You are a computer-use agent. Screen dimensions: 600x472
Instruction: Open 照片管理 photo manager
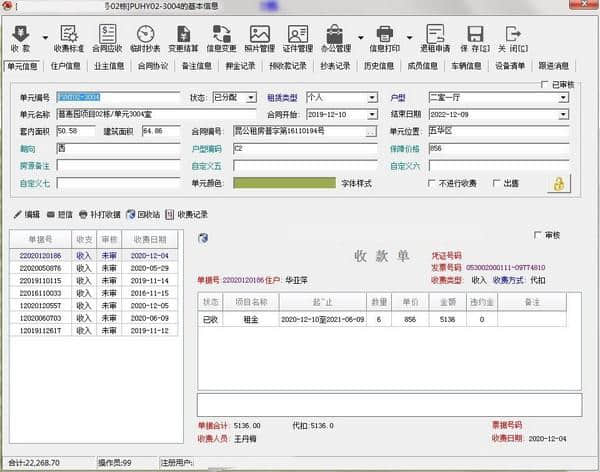(x=260, y=38)
